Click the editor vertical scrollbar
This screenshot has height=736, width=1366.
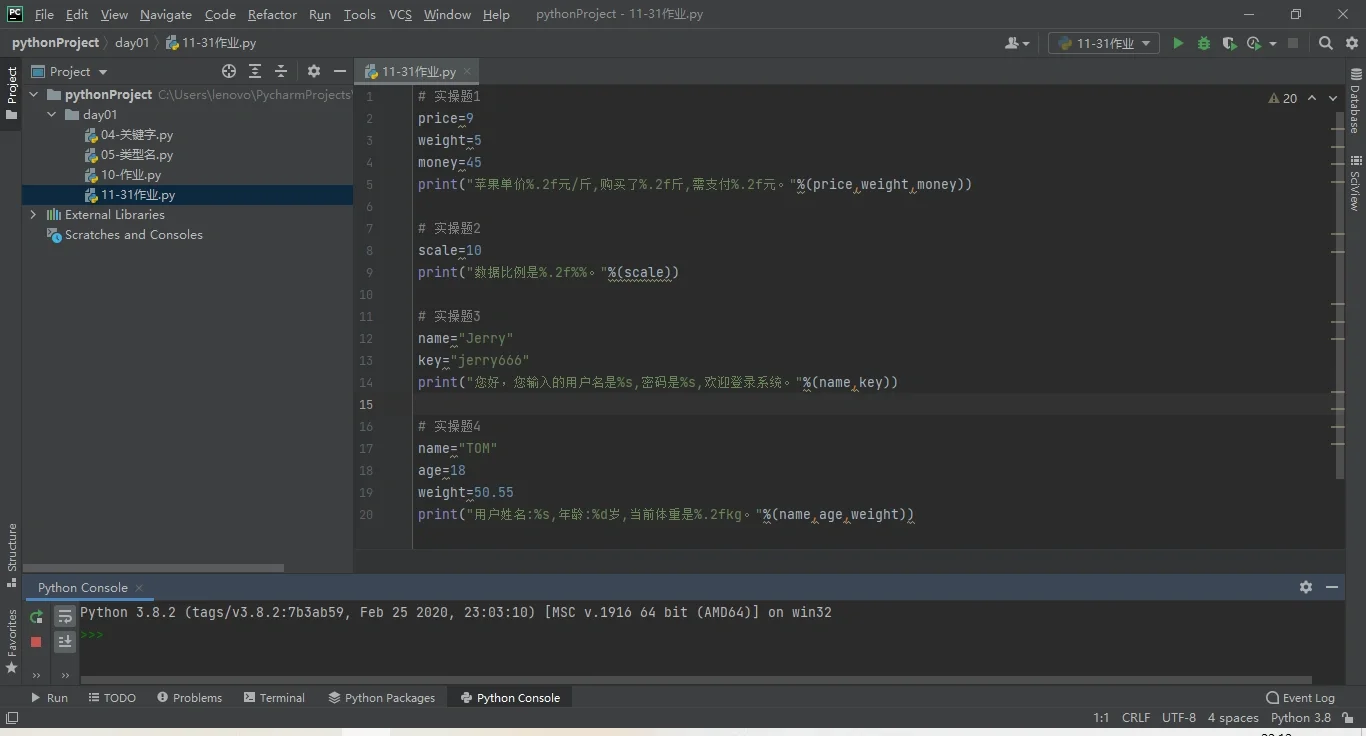coord(1341,296)
